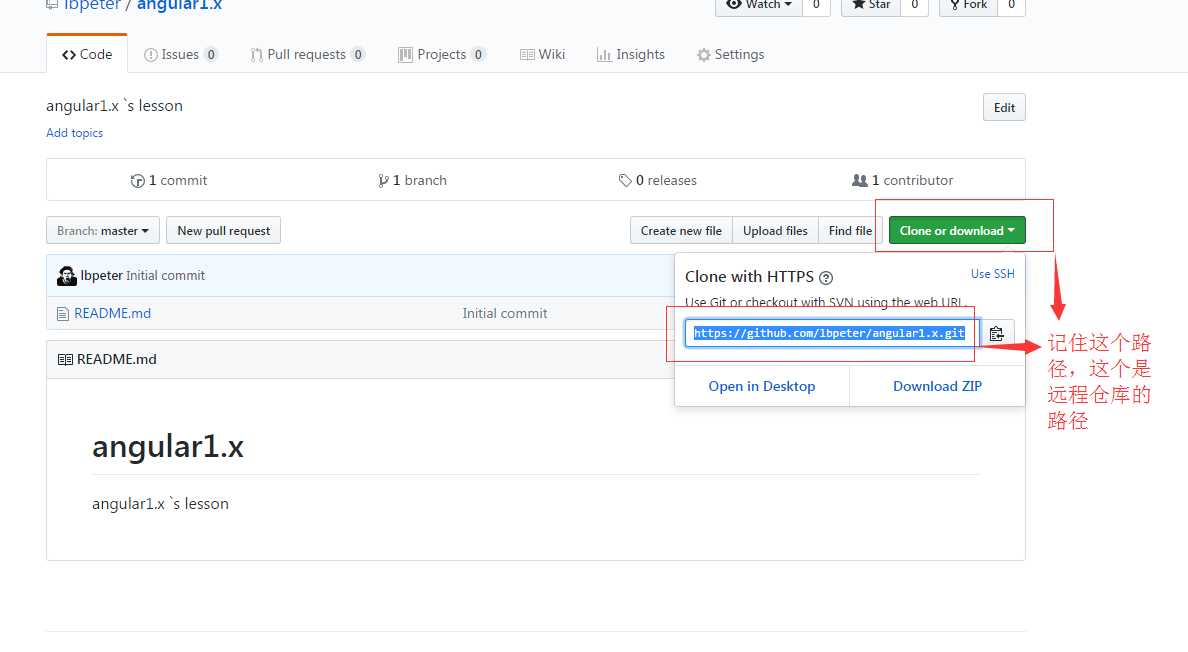Image resolution: width=1188 pixels, height=652 pixels.
Task: Click the Issues tab exclamation icon
Action: point(151,55)
